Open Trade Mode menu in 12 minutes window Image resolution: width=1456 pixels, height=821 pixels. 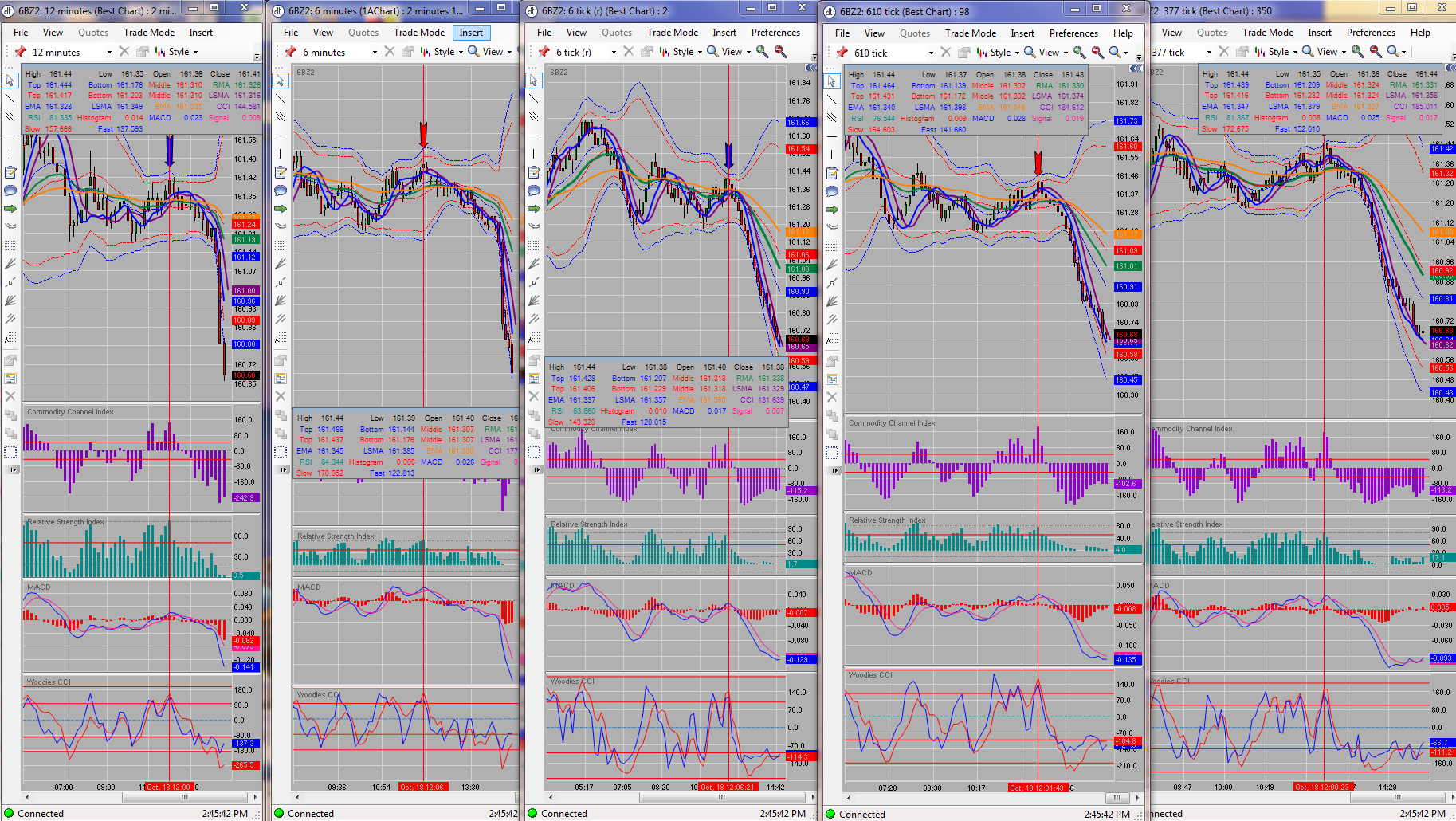(x=149, y=33)
